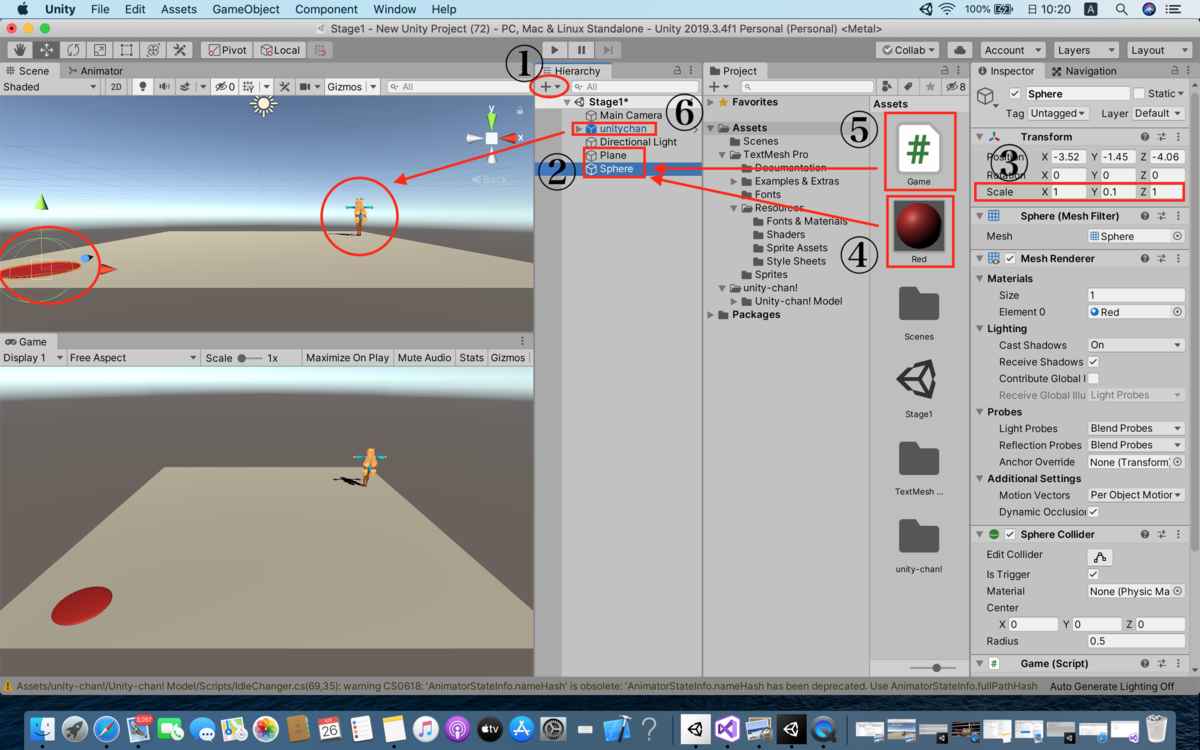1200x750 pixels.
Task: Toggle the Static checkbox
Action: pos(1138,94)
